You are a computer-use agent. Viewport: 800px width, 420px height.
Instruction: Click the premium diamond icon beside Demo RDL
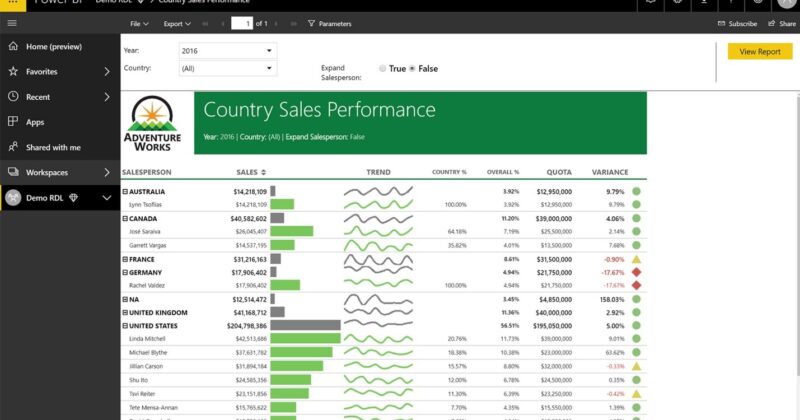coord(73,197)
